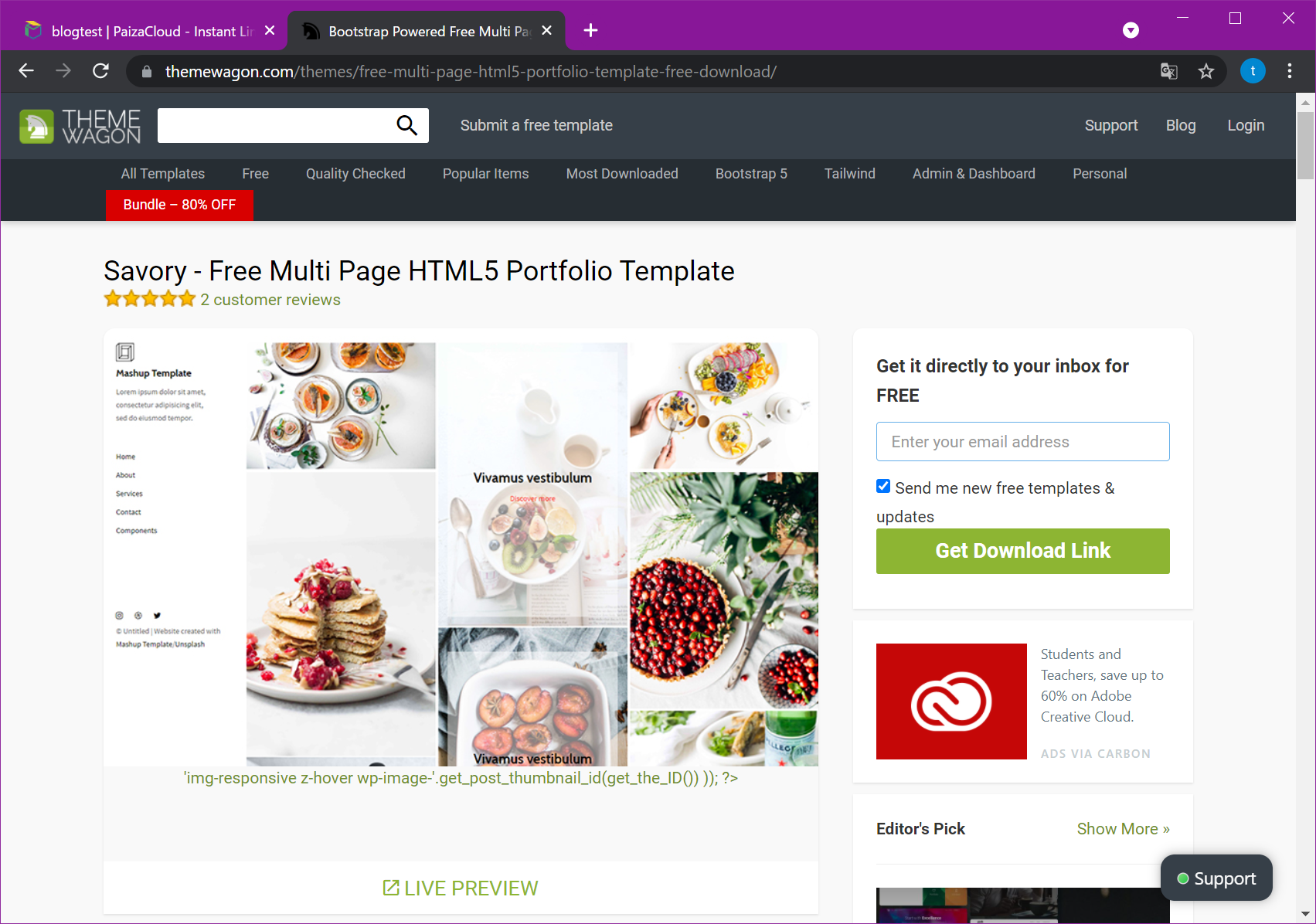Screen dimensions: 1316x924
Task: Open the tab search dropdown arrow
Action: tap(1131, 30)
